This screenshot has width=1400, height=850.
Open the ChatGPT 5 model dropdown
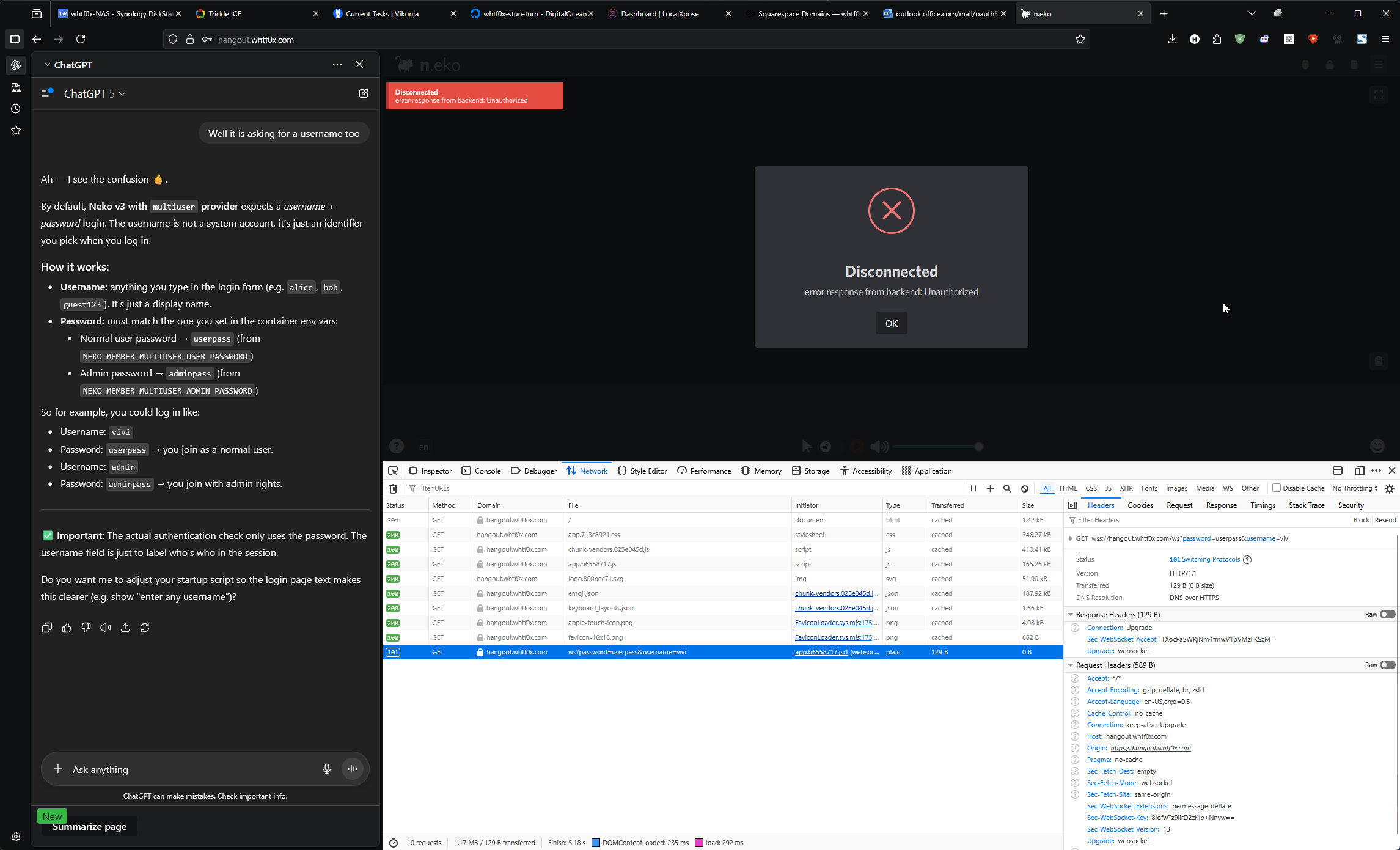95,93
